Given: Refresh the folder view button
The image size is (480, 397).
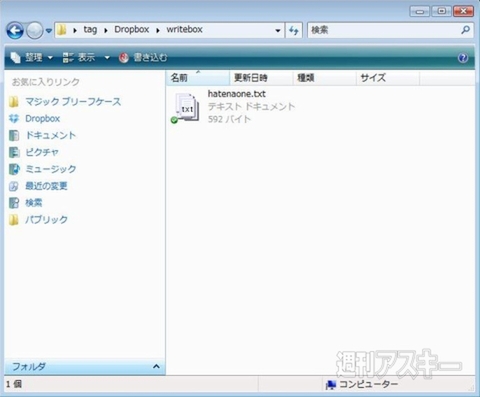Looking at the screenshot, I should pyautogui.click(x=294, y=30).
